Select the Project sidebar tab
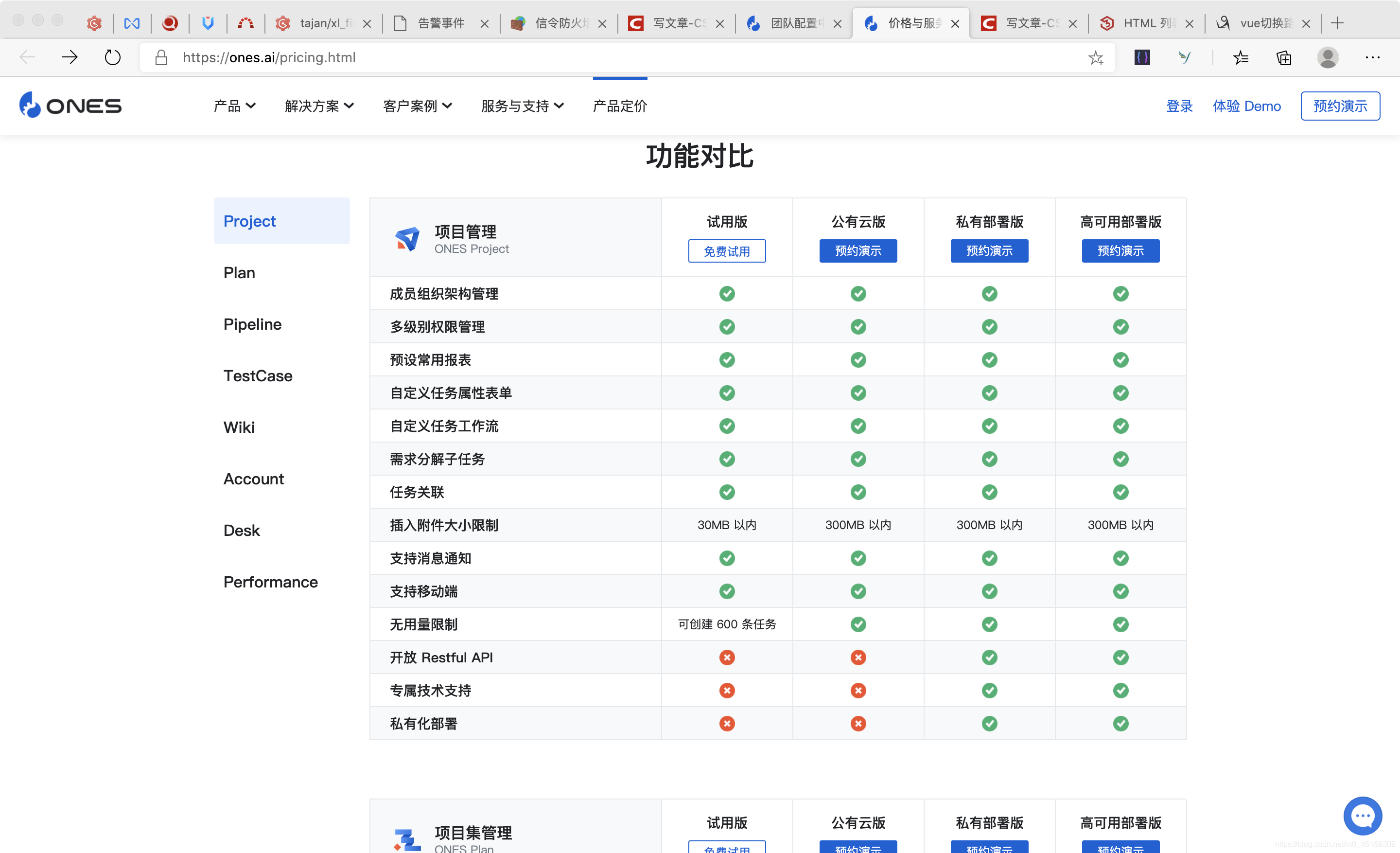 282,221
